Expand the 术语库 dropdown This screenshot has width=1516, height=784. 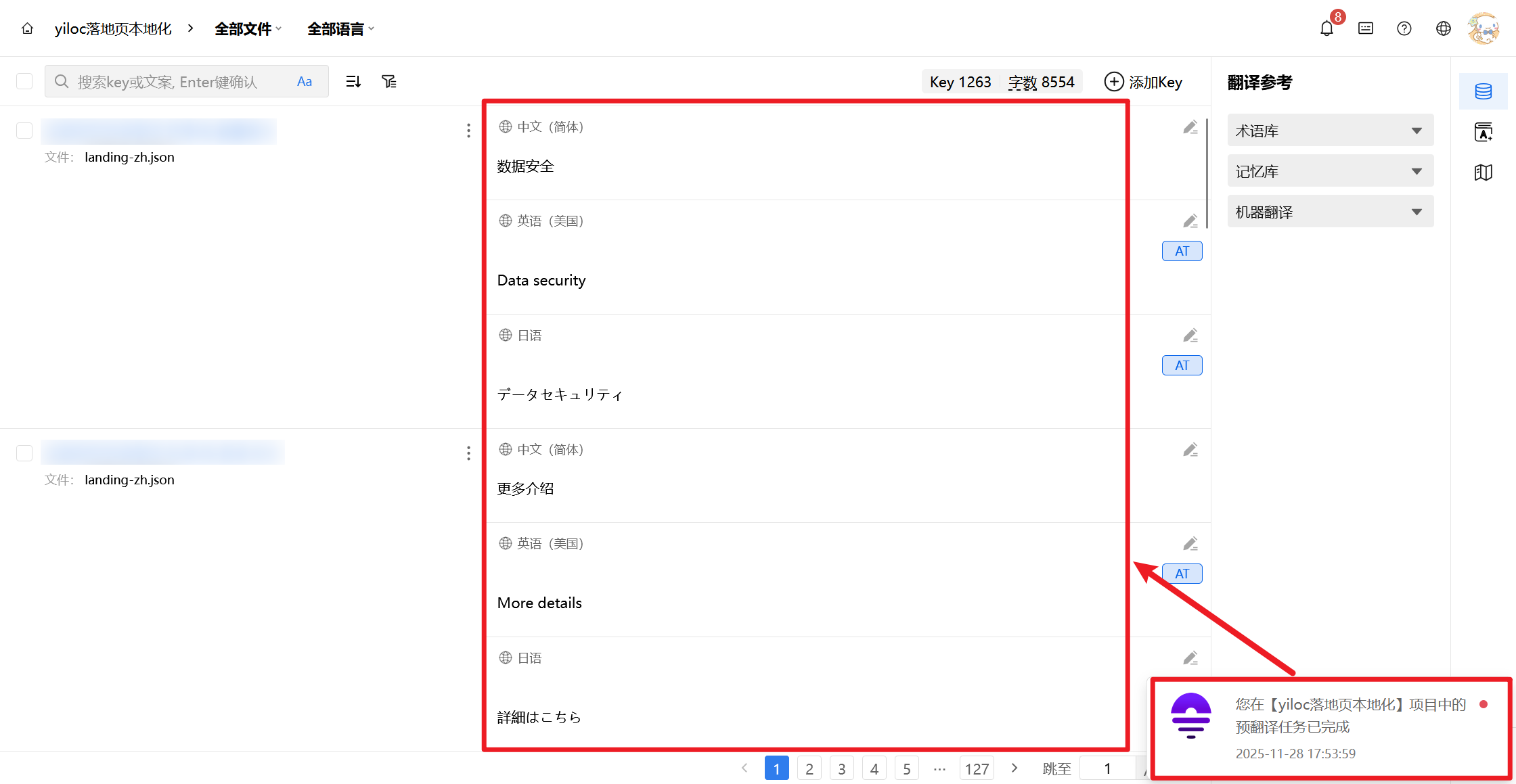click(x=1330, y=131)
